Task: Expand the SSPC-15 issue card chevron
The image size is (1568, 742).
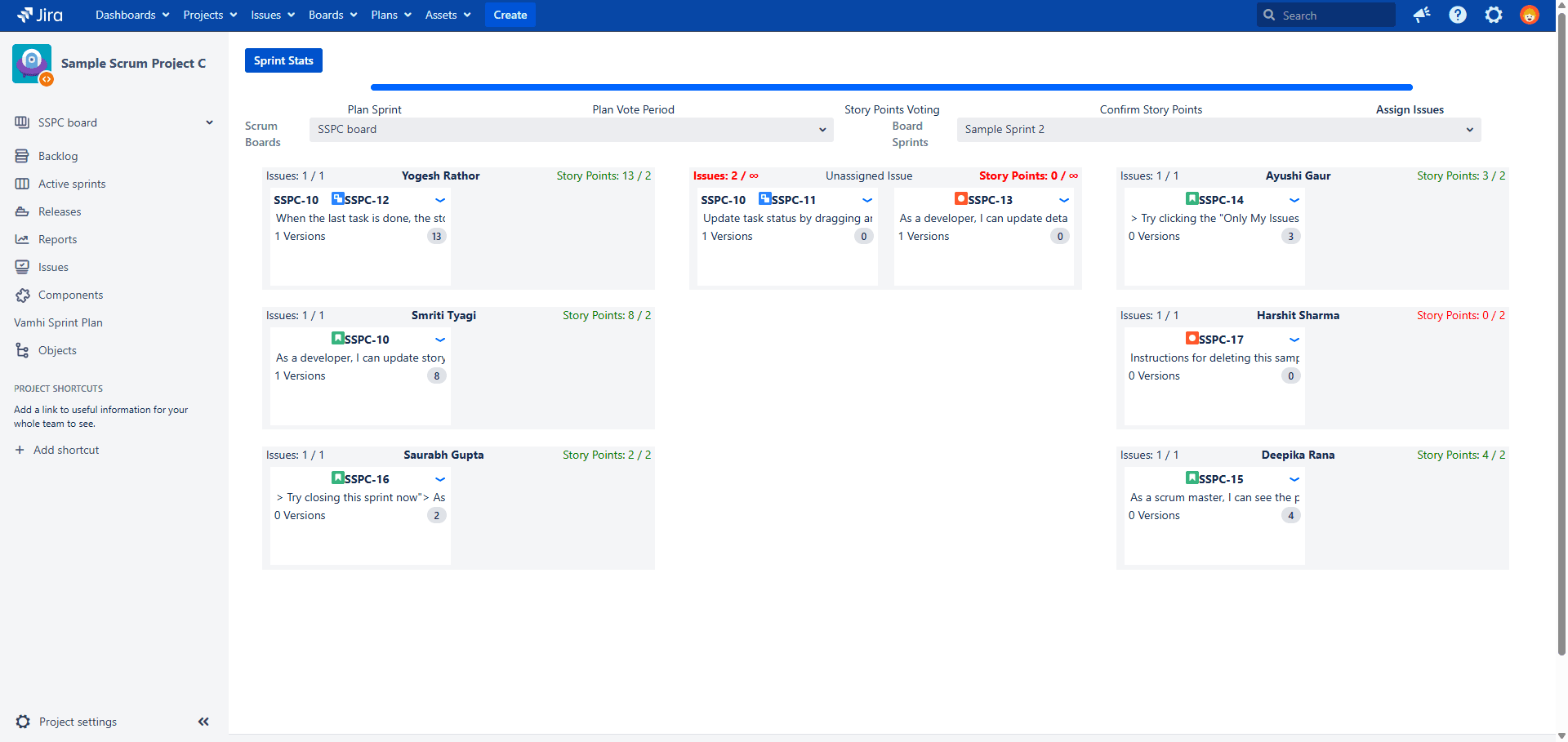Action: coord(1294,479)
